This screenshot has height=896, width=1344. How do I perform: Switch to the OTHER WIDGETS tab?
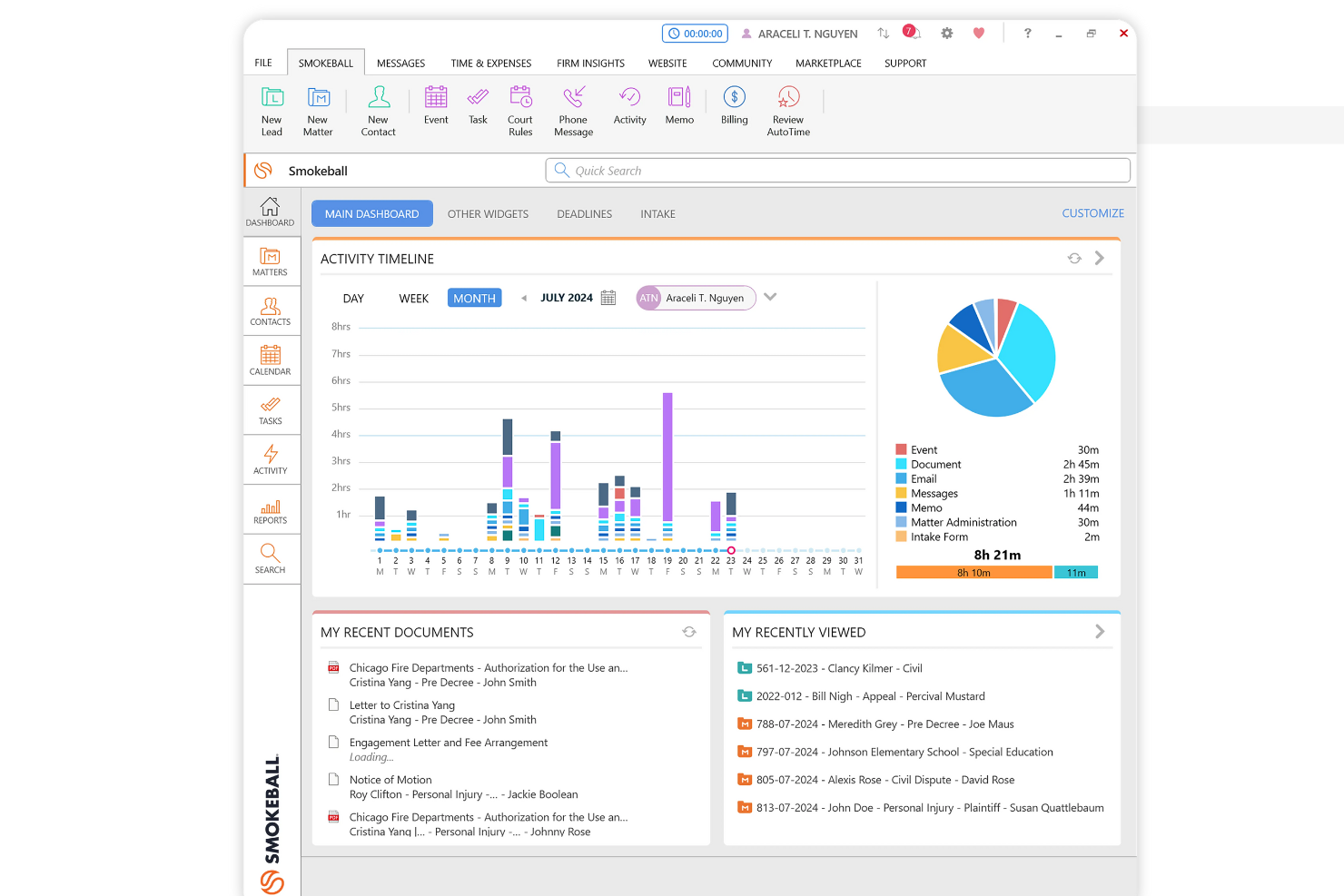click(x=488, y=214)
